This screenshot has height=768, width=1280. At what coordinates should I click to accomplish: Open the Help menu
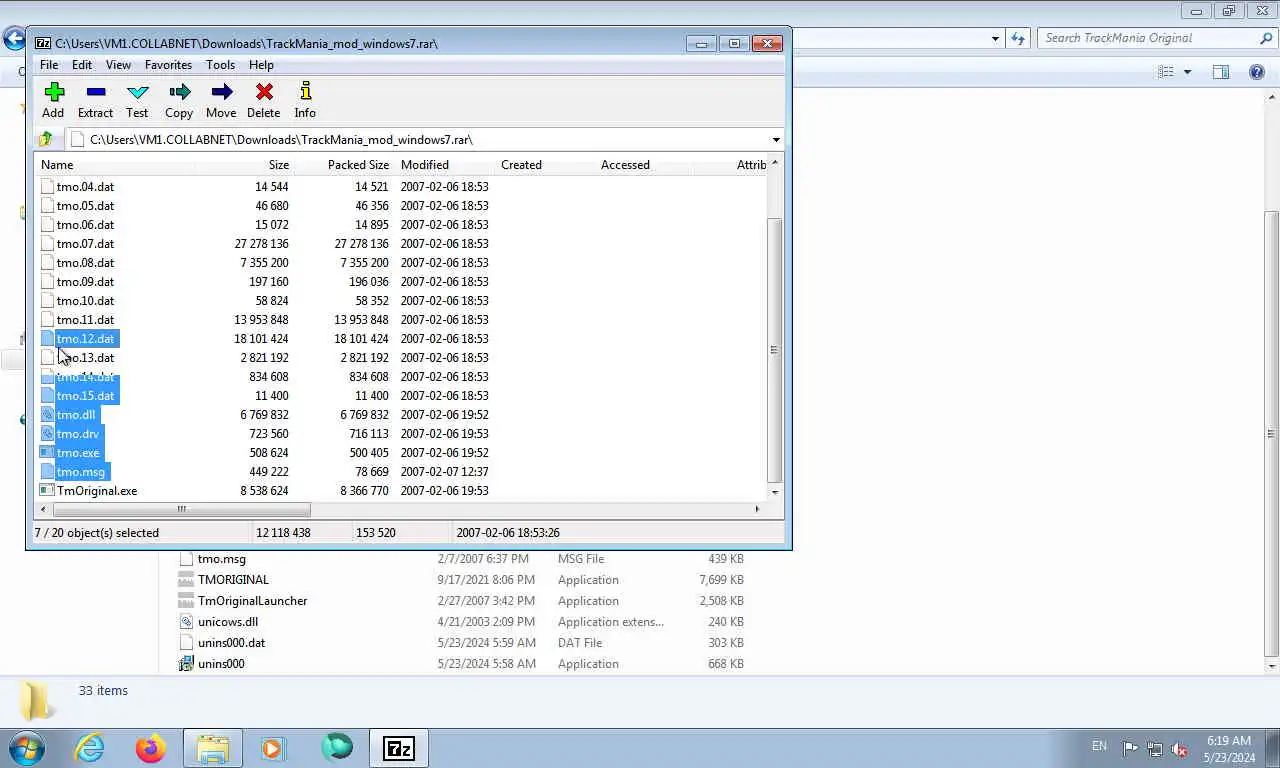coord(261,65)
